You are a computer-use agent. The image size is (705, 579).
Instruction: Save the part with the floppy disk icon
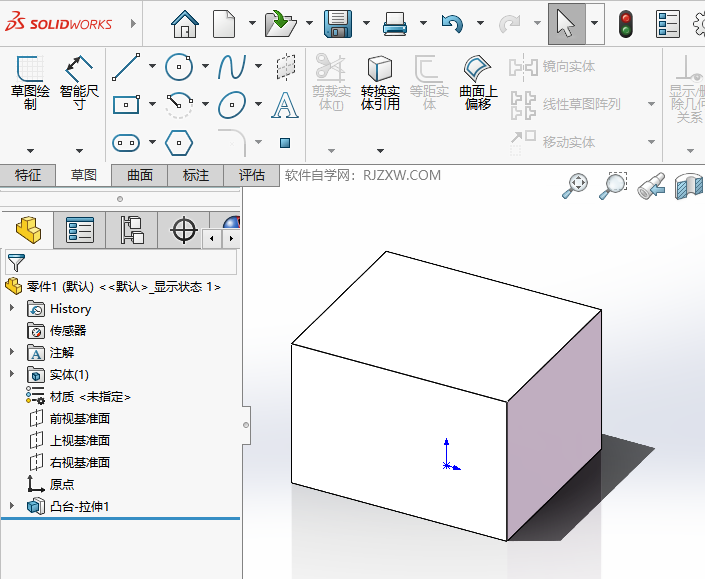click(338, 24)
